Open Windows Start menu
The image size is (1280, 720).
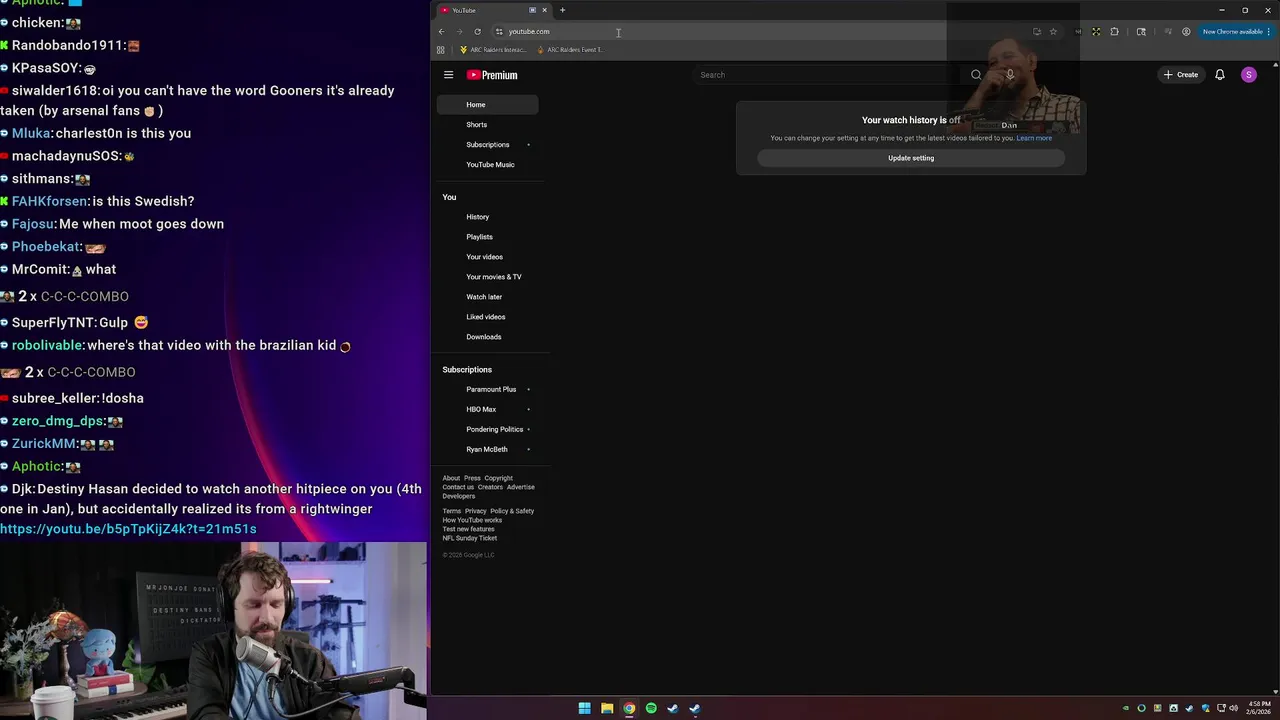(x=584, y=708)
